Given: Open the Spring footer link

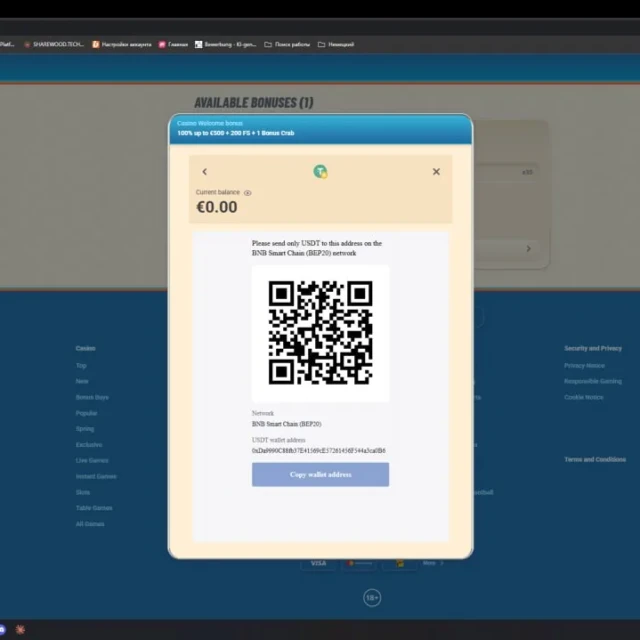Looking at the screenshot, I should pyautogui.click(x=84, y=429).
